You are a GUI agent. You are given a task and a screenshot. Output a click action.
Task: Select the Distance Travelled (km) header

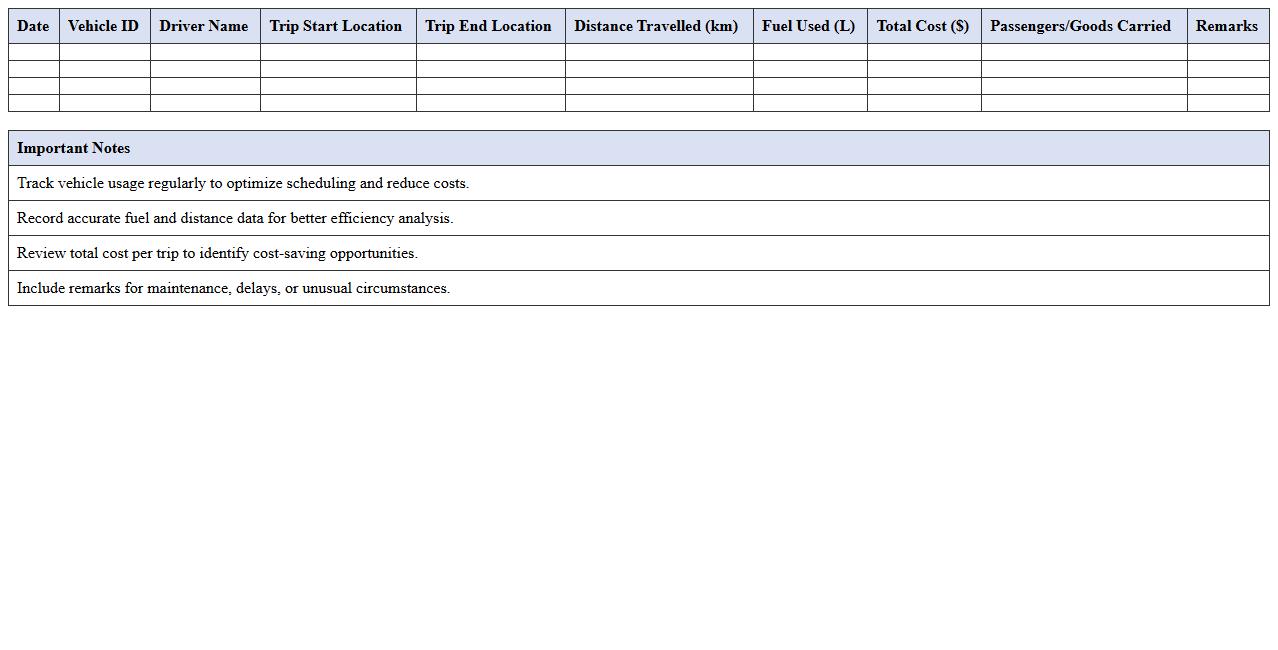[x=656, y=26]
